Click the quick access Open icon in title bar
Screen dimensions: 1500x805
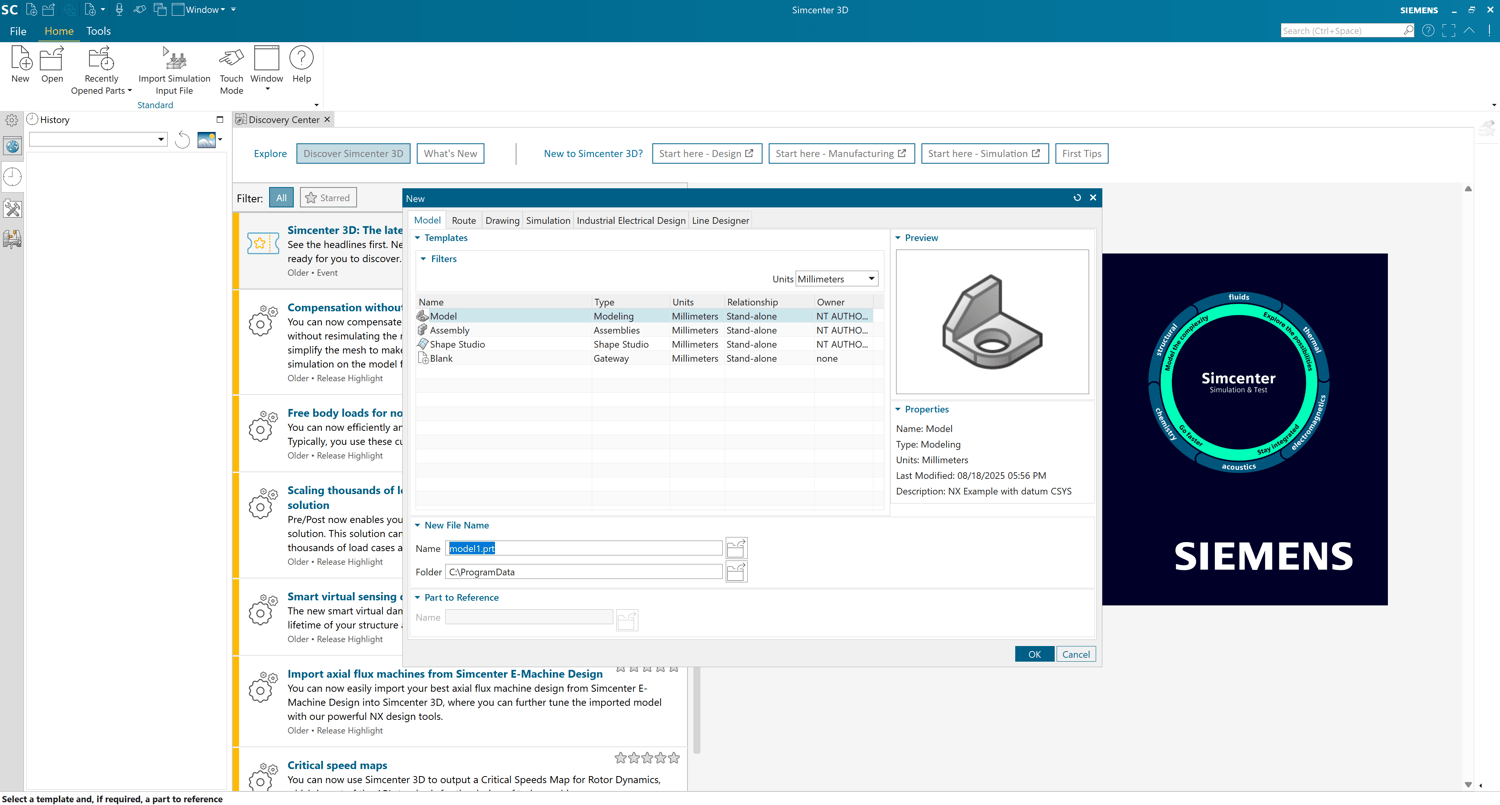point(48,9)
